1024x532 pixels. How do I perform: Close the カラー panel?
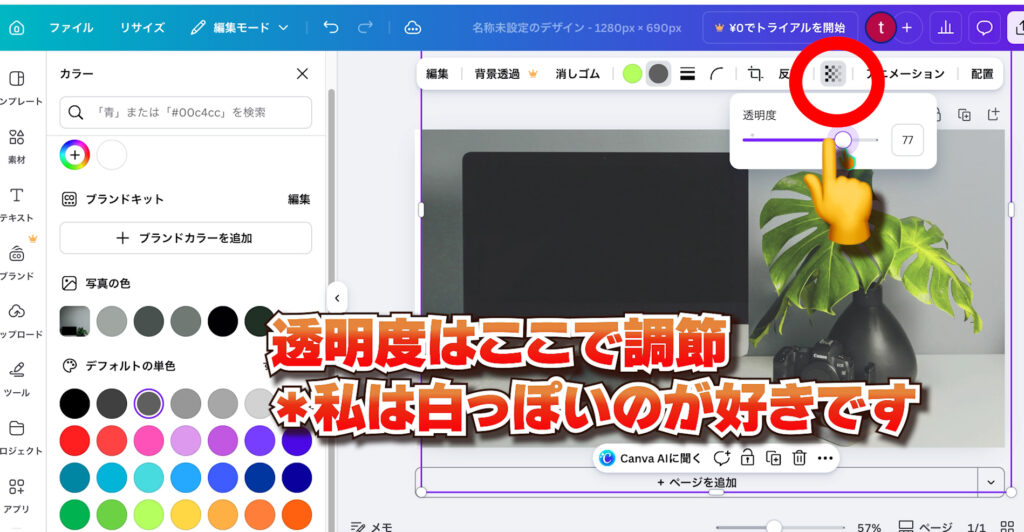[302, 73]
